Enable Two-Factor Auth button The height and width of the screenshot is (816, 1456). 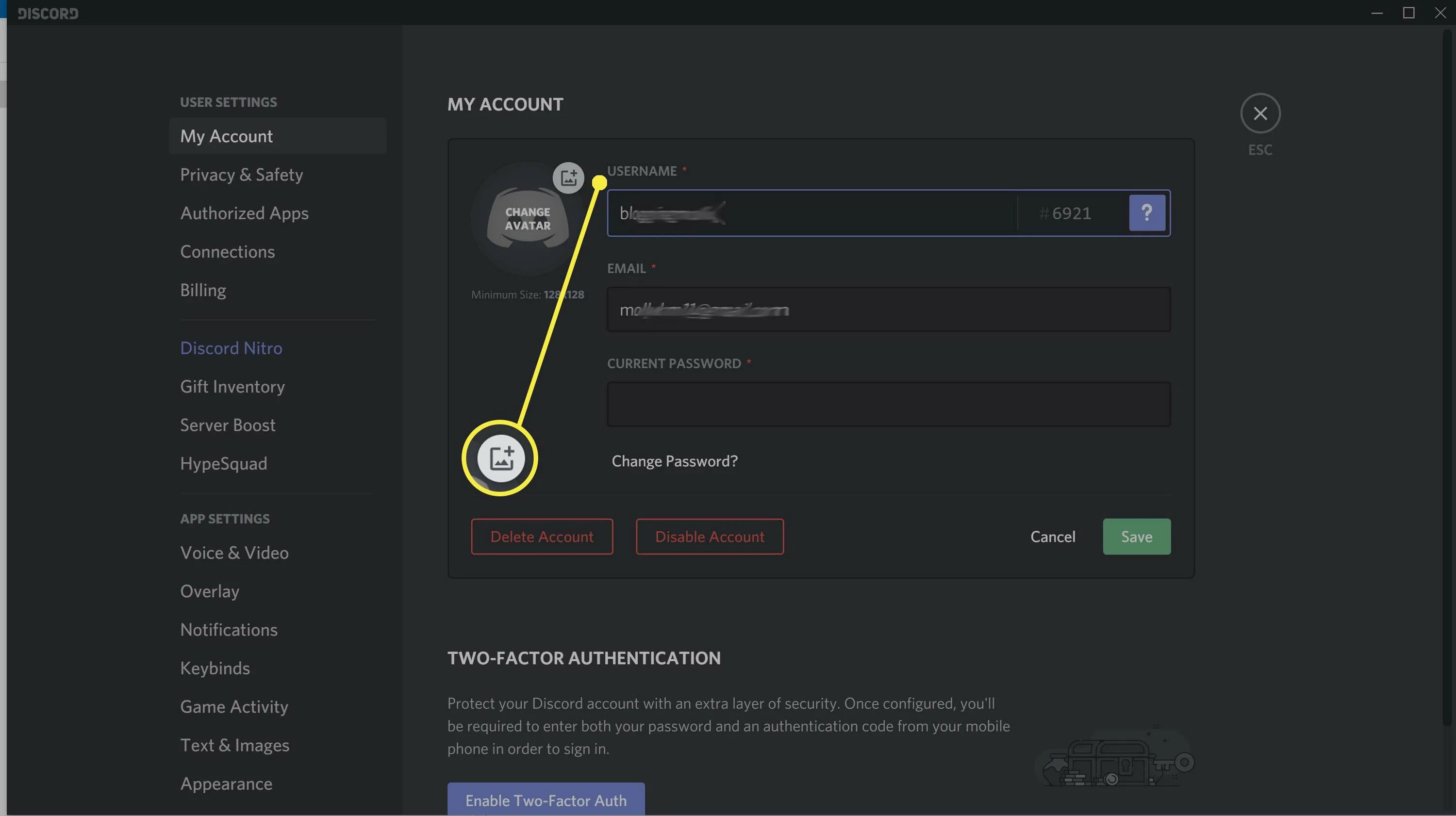[x=546, y=799]
